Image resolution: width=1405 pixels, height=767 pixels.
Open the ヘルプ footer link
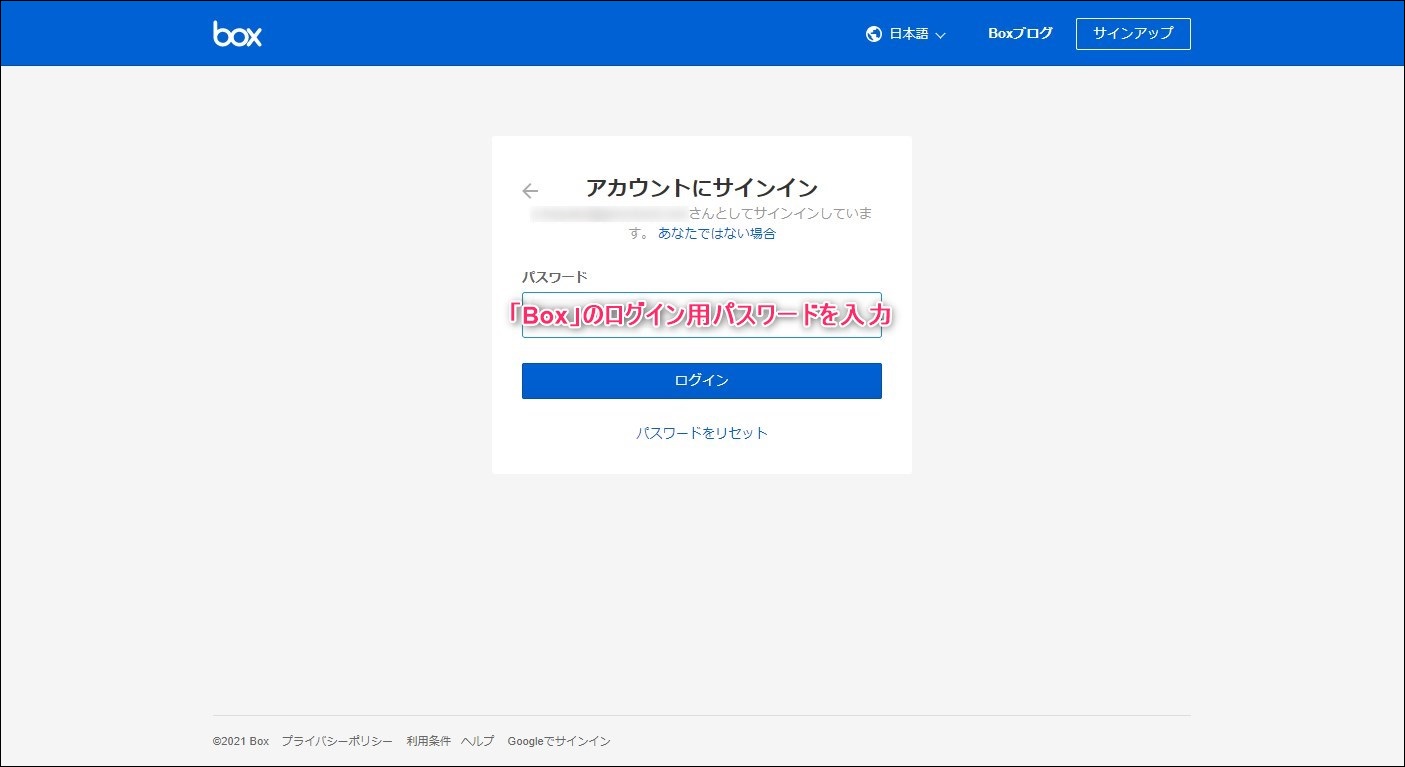click(478, 741)
